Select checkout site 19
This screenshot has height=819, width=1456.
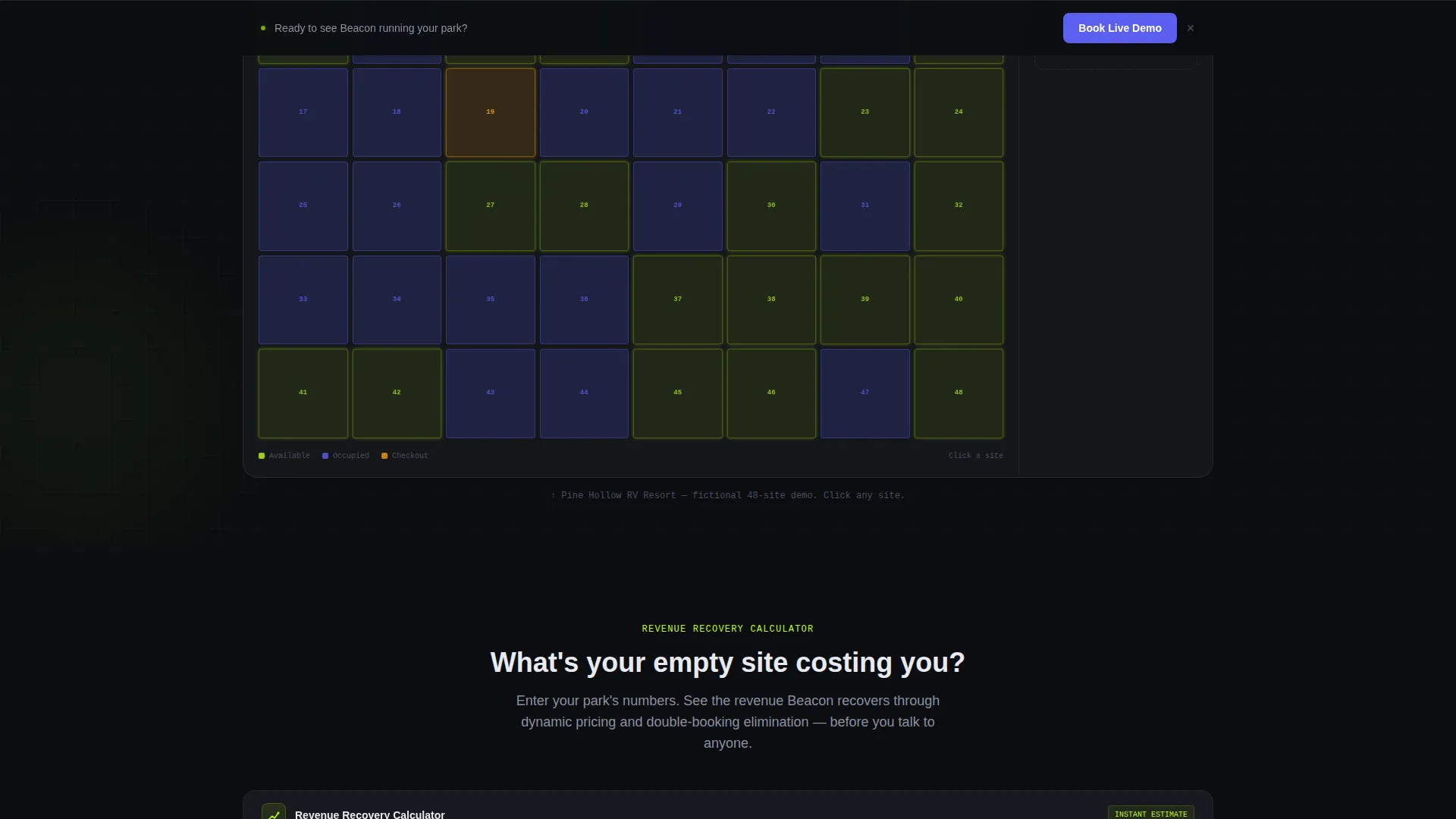[x=491, y=112]
